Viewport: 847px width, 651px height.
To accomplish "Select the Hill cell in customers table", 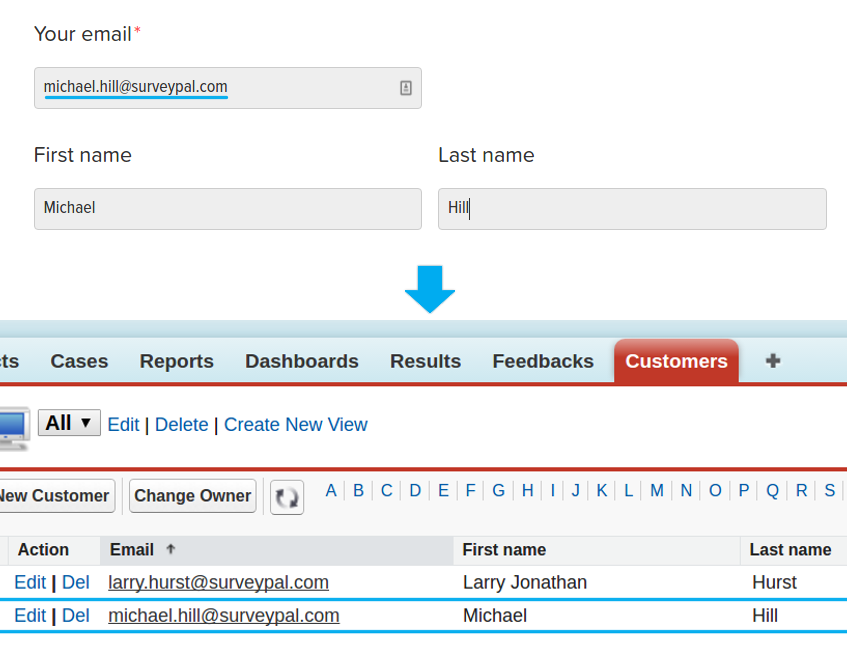I will click(x=765, y=615).
